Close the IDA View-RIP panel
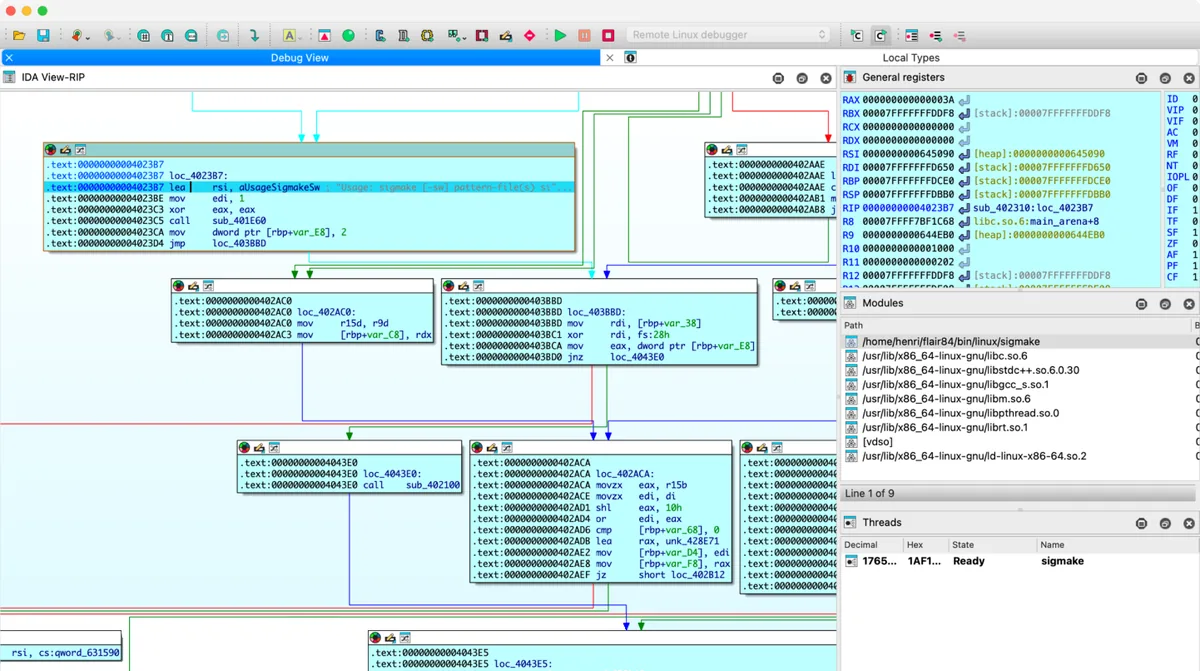Viewport: 1200px width, 671px height. [826, 78]
